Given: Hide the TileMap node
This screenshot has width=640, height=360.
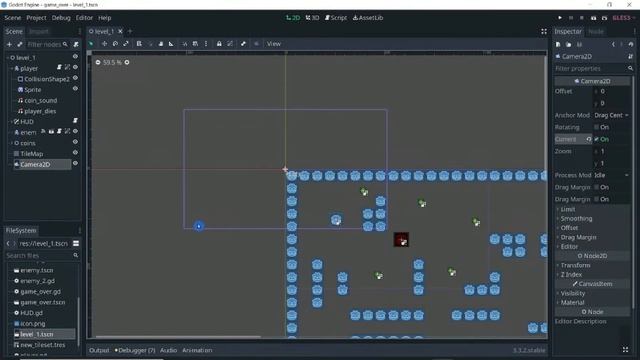Looking at the screenshot, I should (x=75, y=153).
